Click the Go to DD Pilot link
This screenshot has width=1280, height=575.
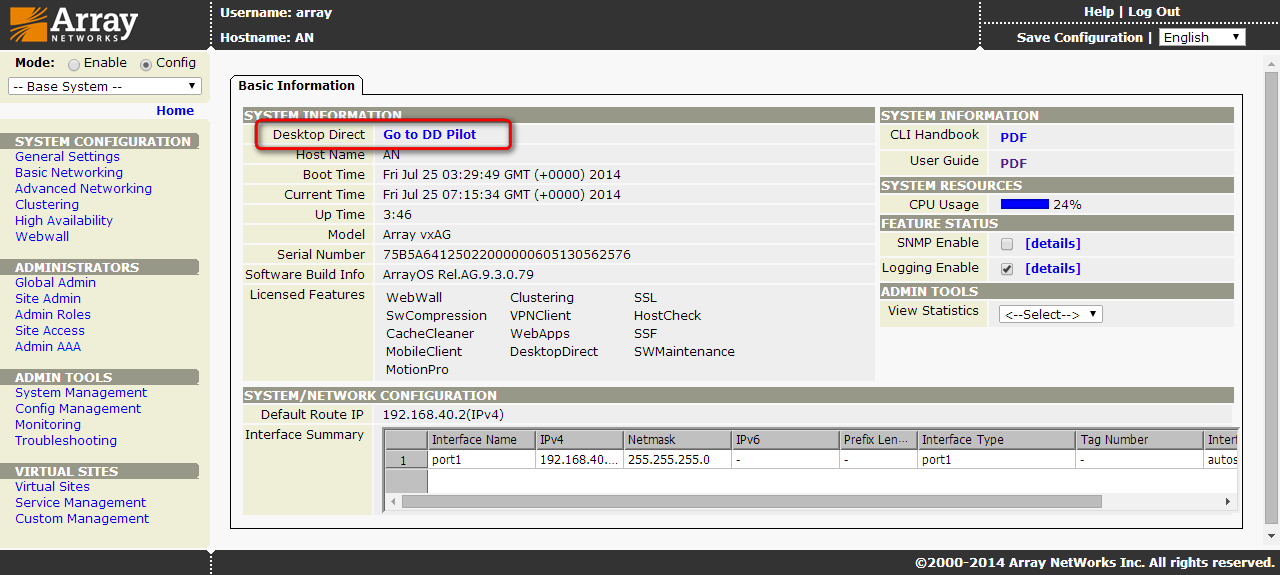pyautogui.click(x=430, y=134)
